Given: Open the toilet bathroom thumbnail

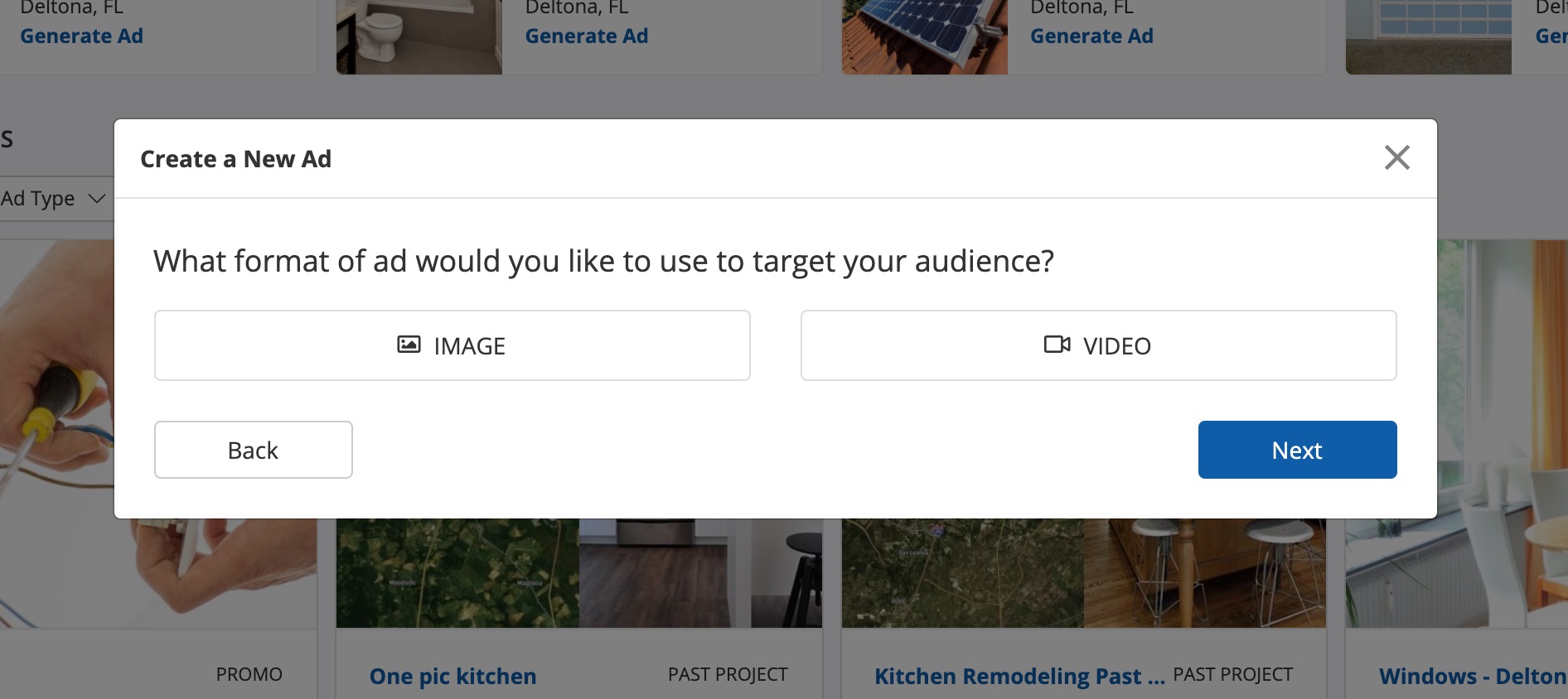Looking at the screenshot, I should pyautogui.click(x=419, y=37).
